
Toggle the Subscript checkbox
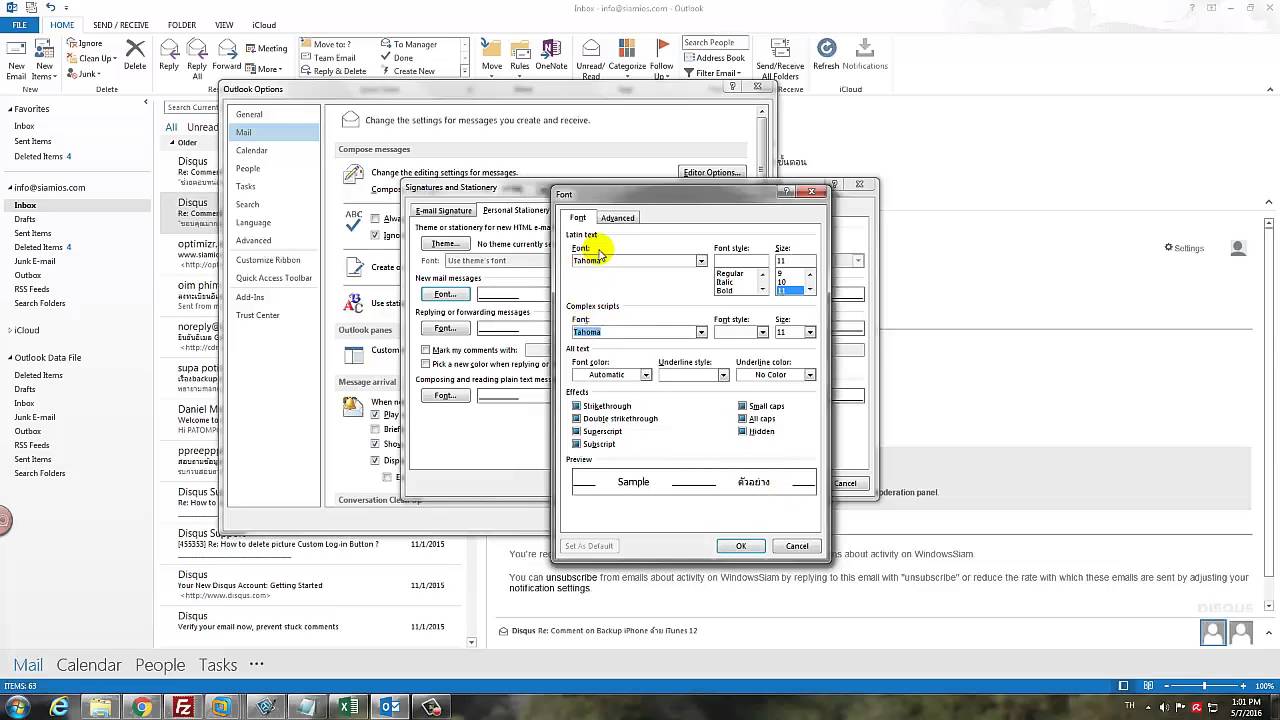coord(576,444)
